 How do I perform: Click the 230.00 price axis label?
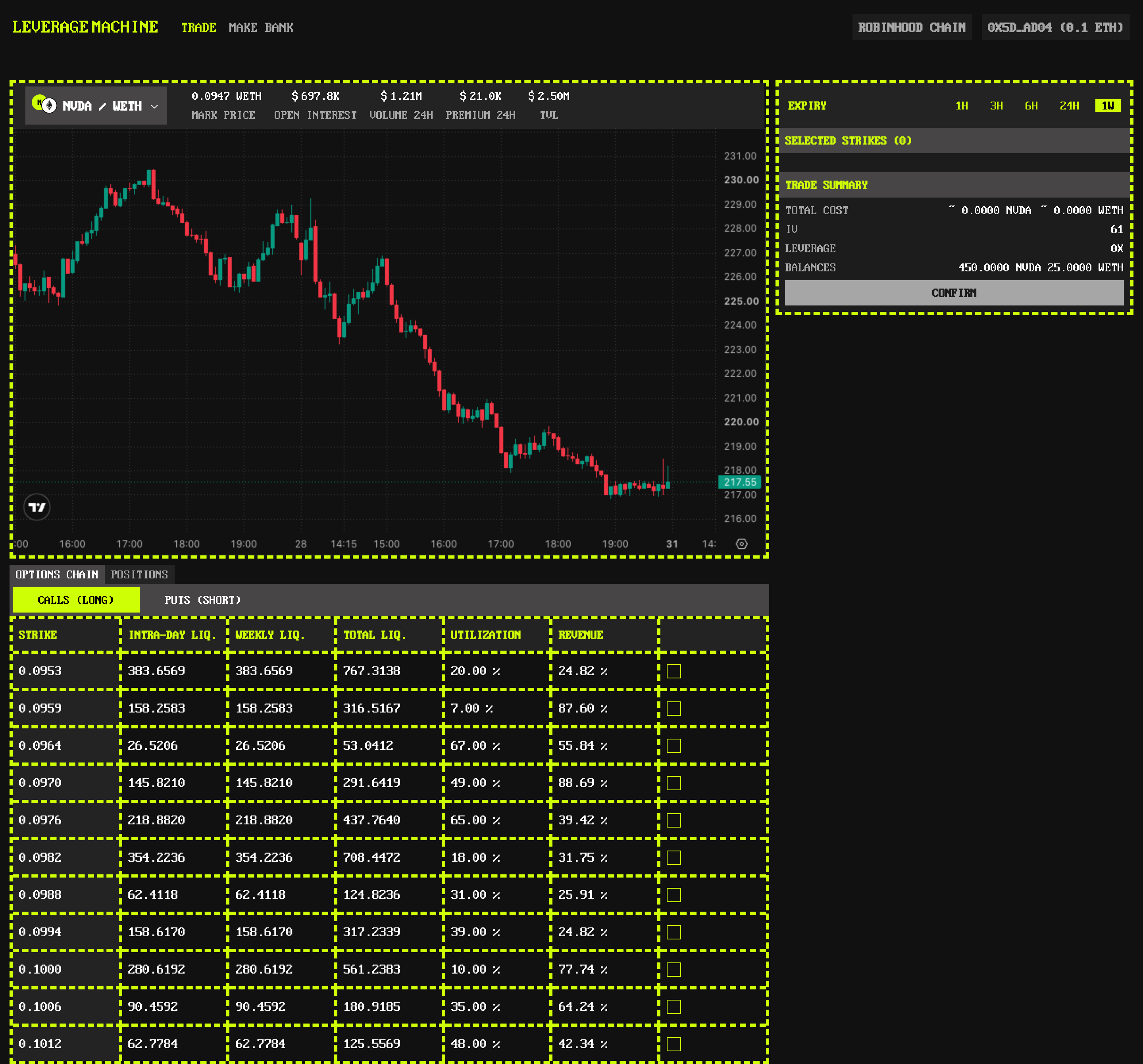click(741, 180)
